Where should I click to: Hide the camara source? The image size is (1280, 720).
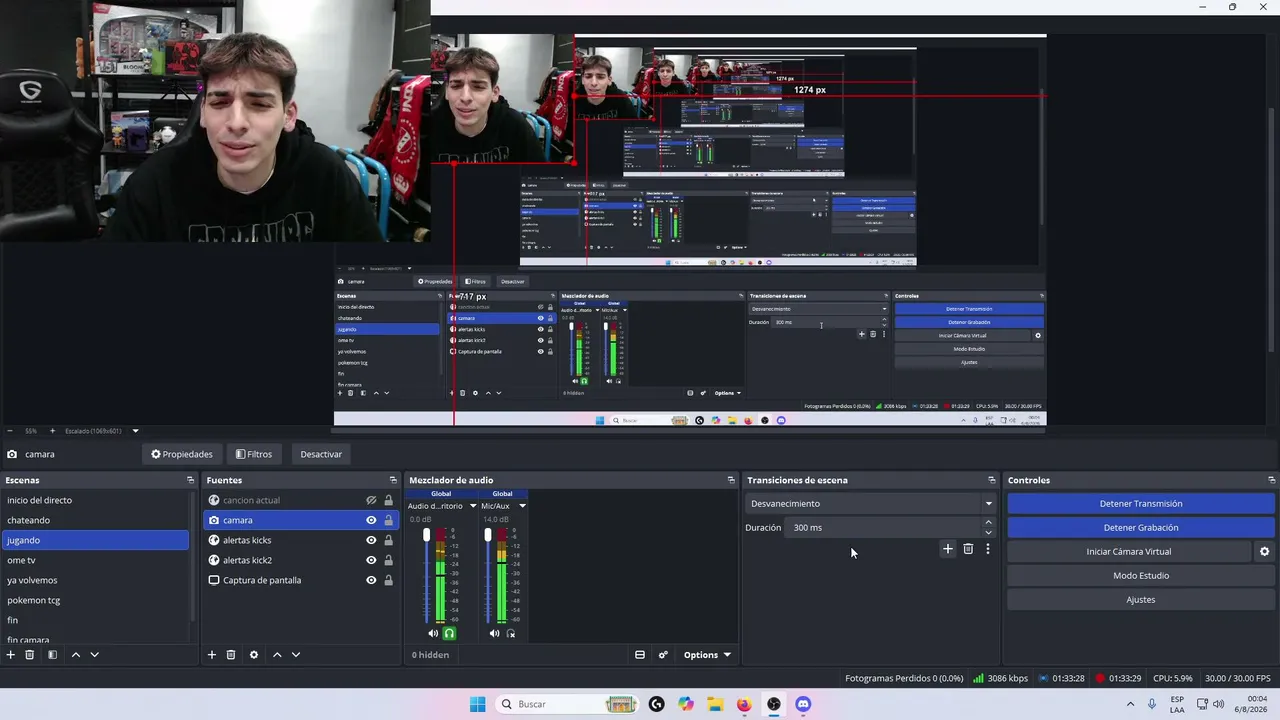click(371, 520)
